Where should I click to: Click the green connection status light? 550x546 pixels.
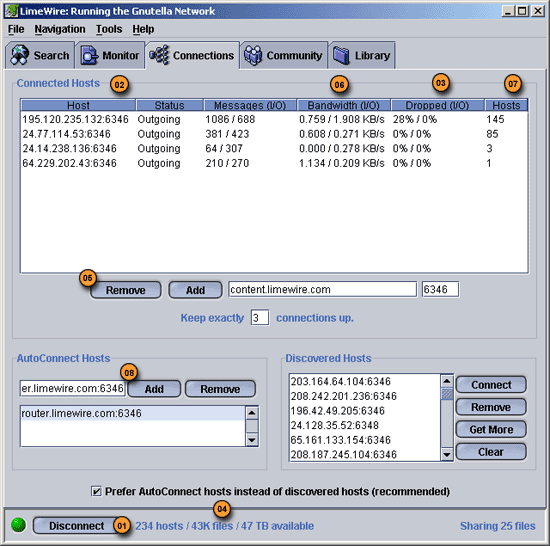click(x=18, y=525)
